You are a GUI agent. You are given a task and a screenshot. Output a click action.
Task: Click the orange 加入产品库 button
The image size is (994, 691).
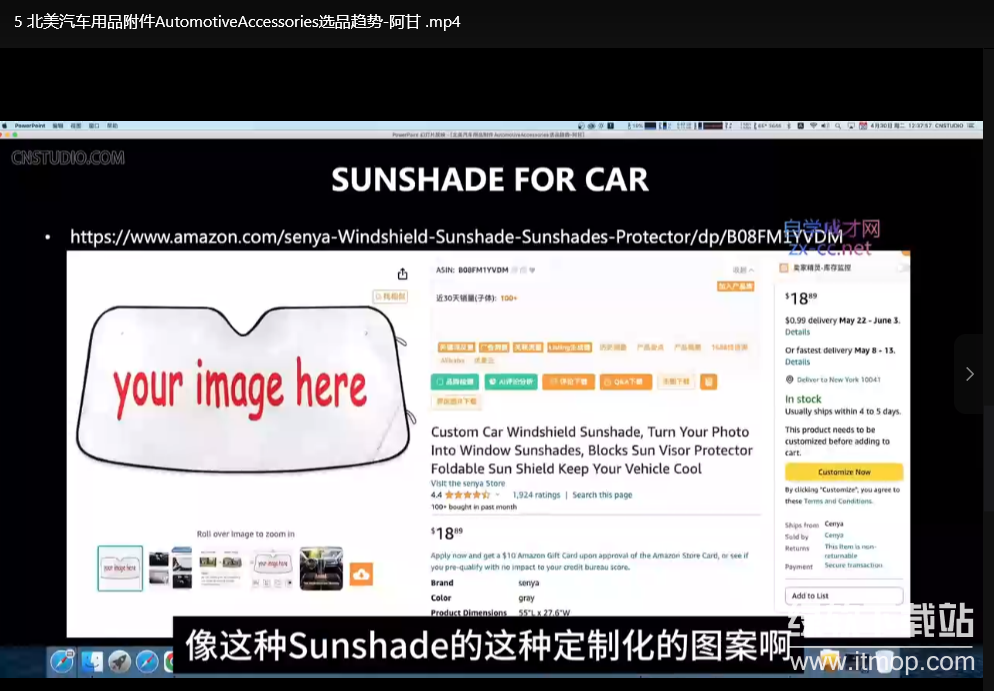(x=735, y=287)
